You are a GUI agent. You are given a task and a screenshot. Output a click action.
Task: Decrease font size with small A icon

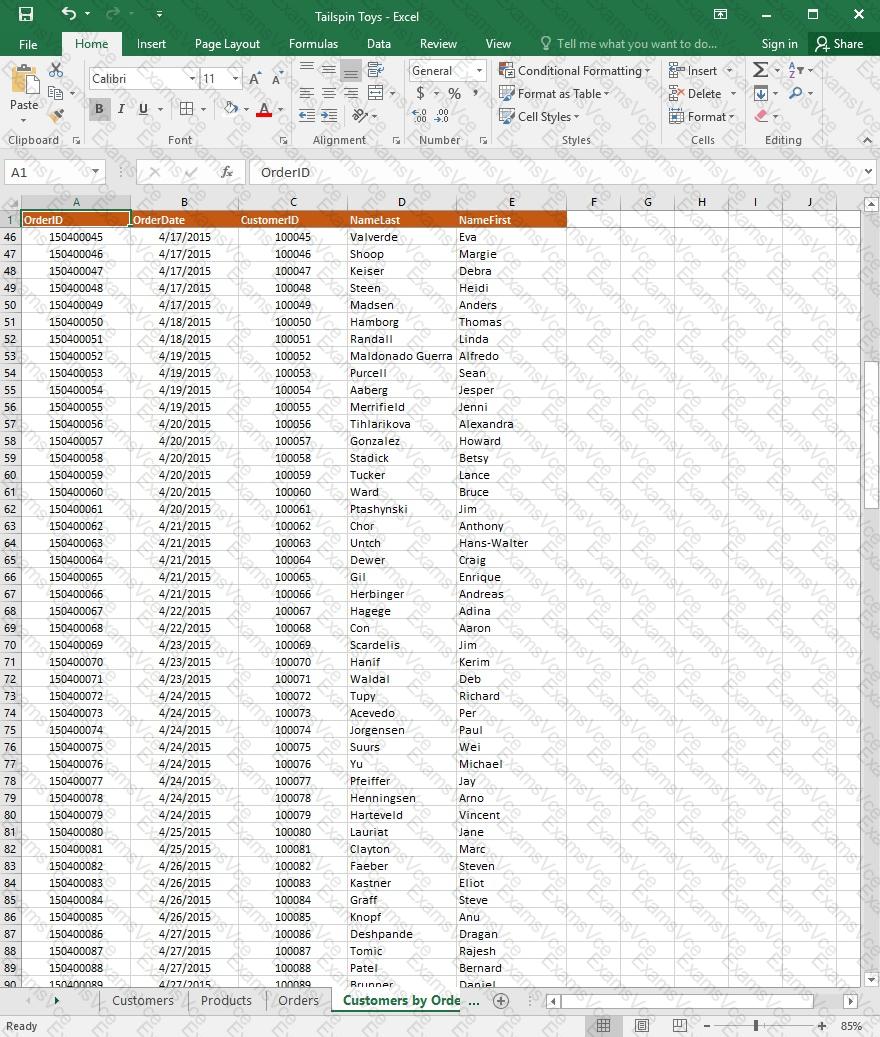pos(277,79)
